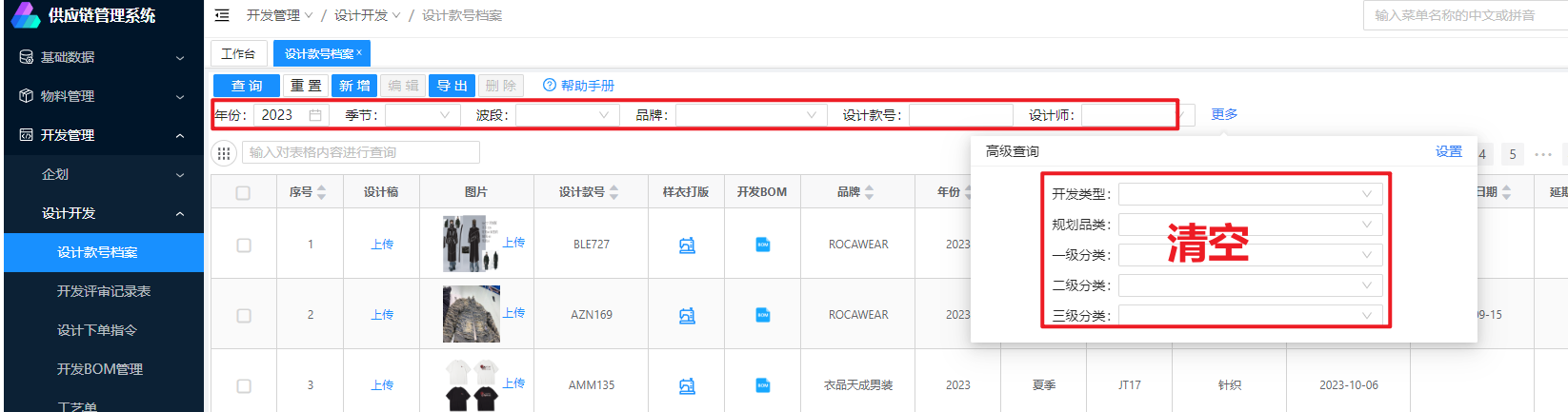Image resolution: width=1568 pixels, height=412 pixels.
Task: Click the sidebar collapse hamburger icon
Action: click(222, 15)
